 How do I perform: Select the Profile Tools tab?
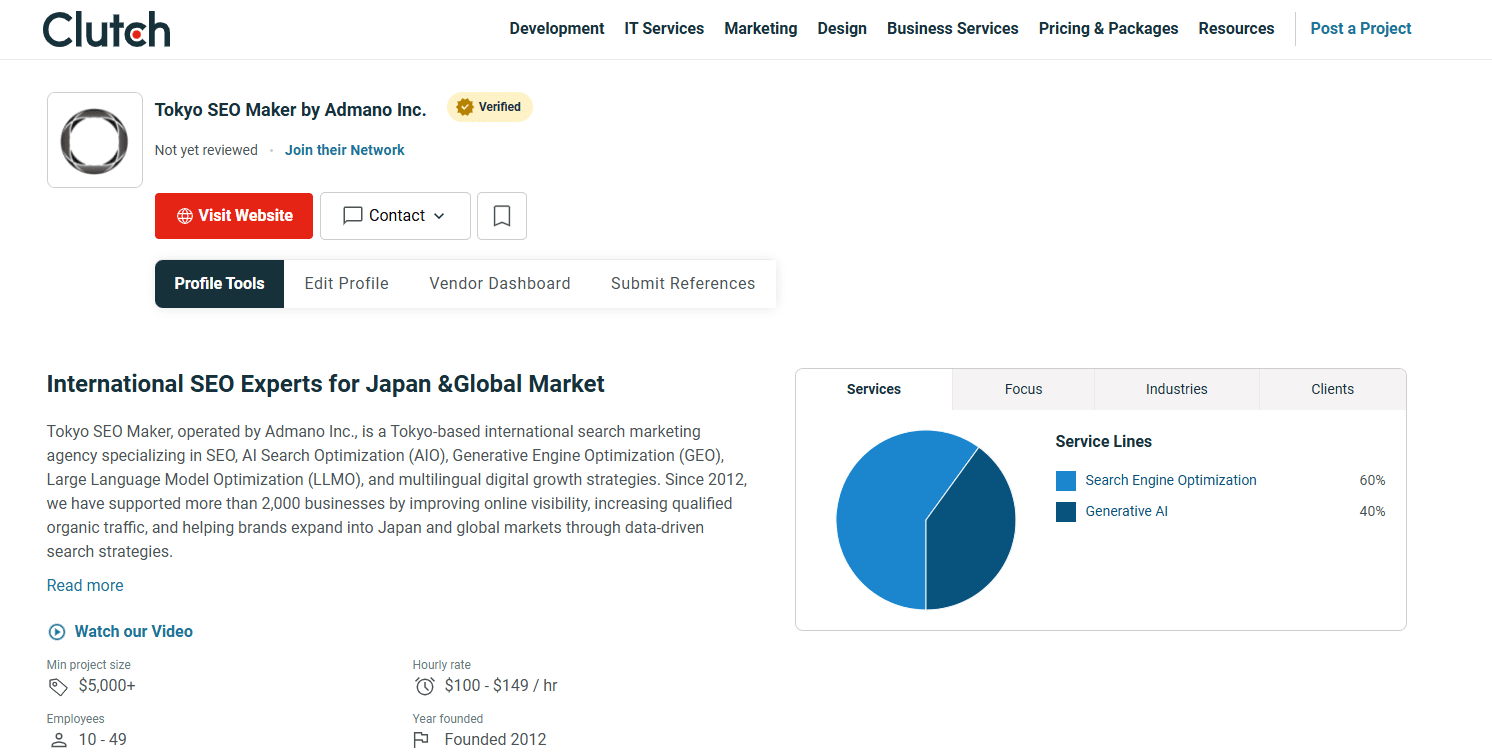click(220, 284)
